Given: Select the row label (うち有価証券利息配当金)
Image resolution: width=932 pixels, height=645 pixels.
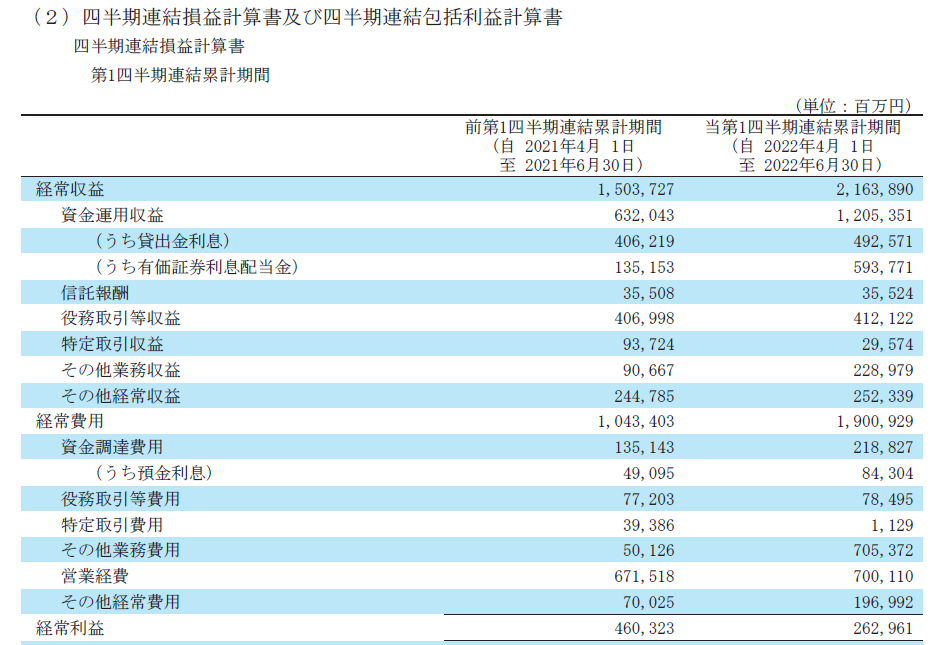Looking at the screenshot, I should tap(197, 267).
